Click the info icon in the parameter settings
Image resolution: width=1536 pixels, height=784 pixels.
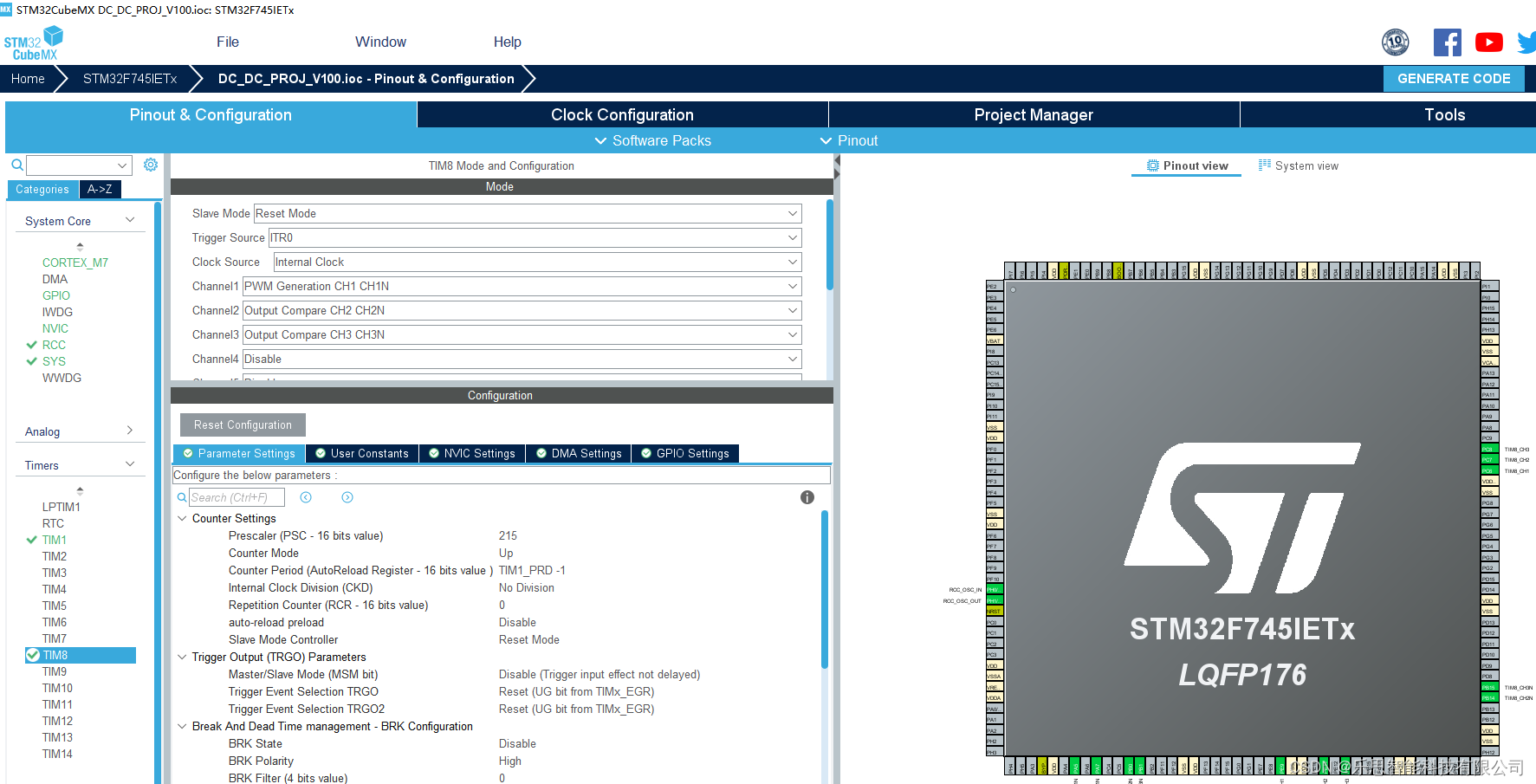[x=807, y=497]
